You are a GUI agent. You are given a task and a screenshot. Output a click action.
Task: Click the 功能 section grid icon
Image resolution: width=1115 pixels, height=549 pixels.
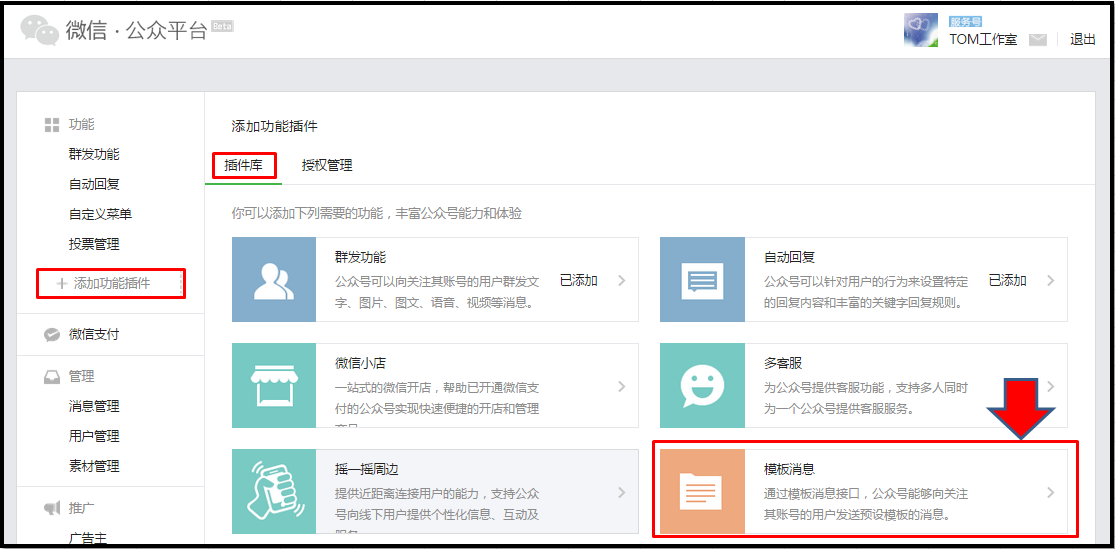(51, 125)
